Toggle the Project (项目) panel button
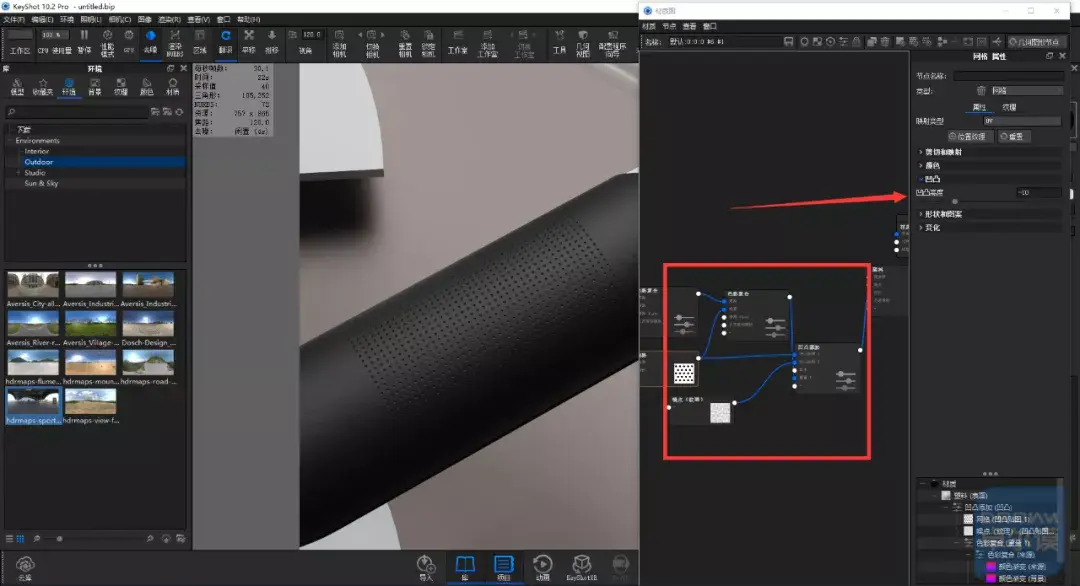The image size is (1080, 586). [x=503, y=567]
